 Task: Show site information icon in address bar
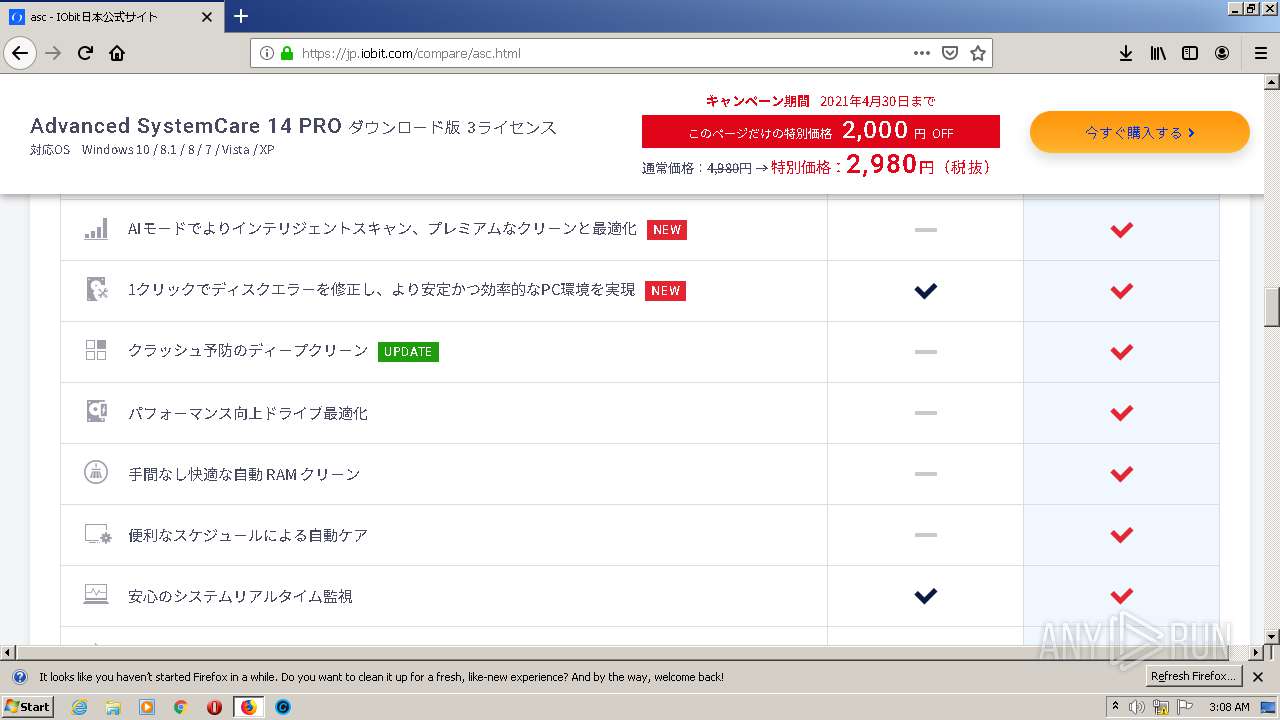pyautogui.click(x=267, y=53)
